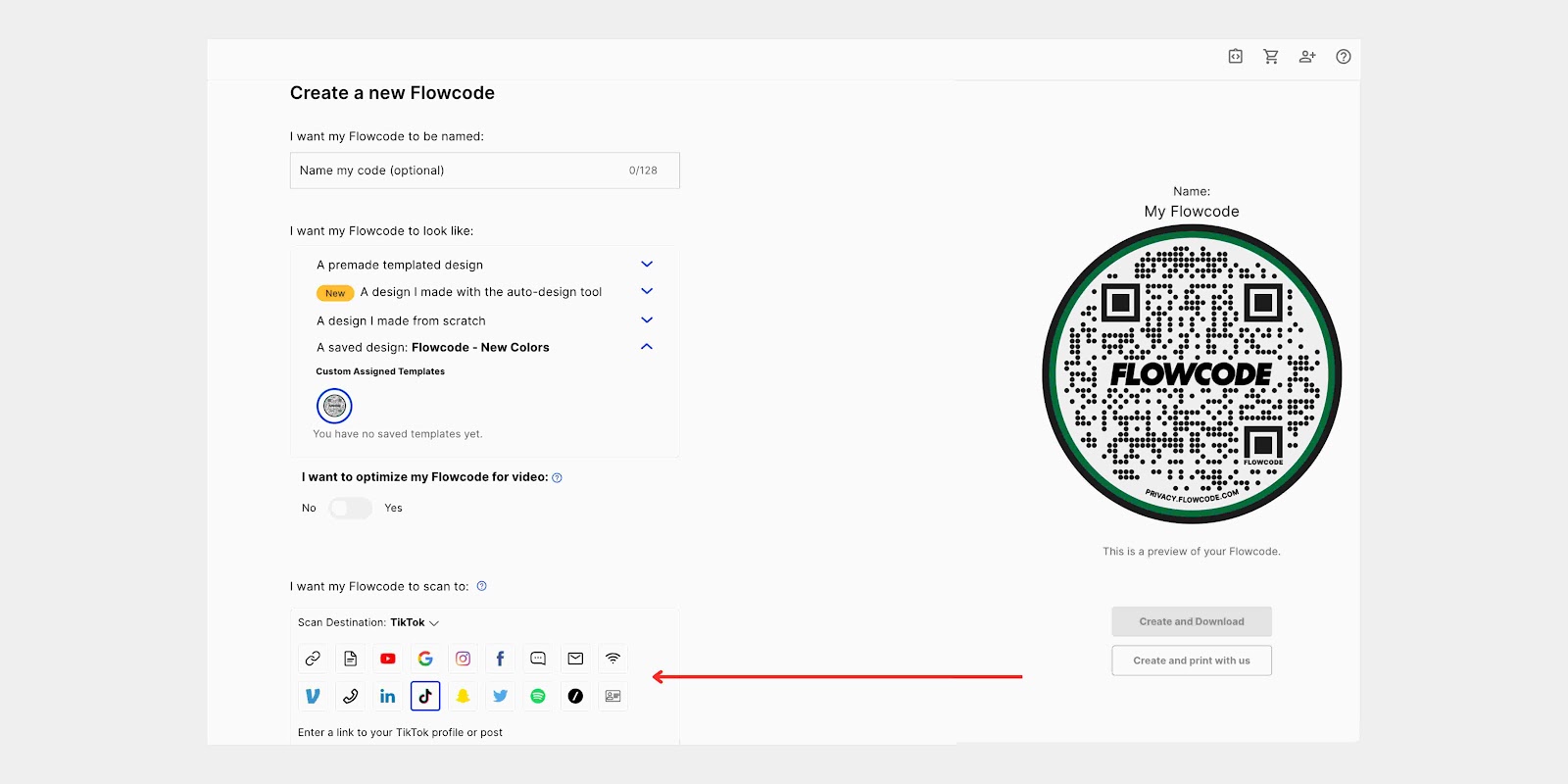1568x784 pixels.
Task: Click Create and print with us
Action: coord(1192,661)
